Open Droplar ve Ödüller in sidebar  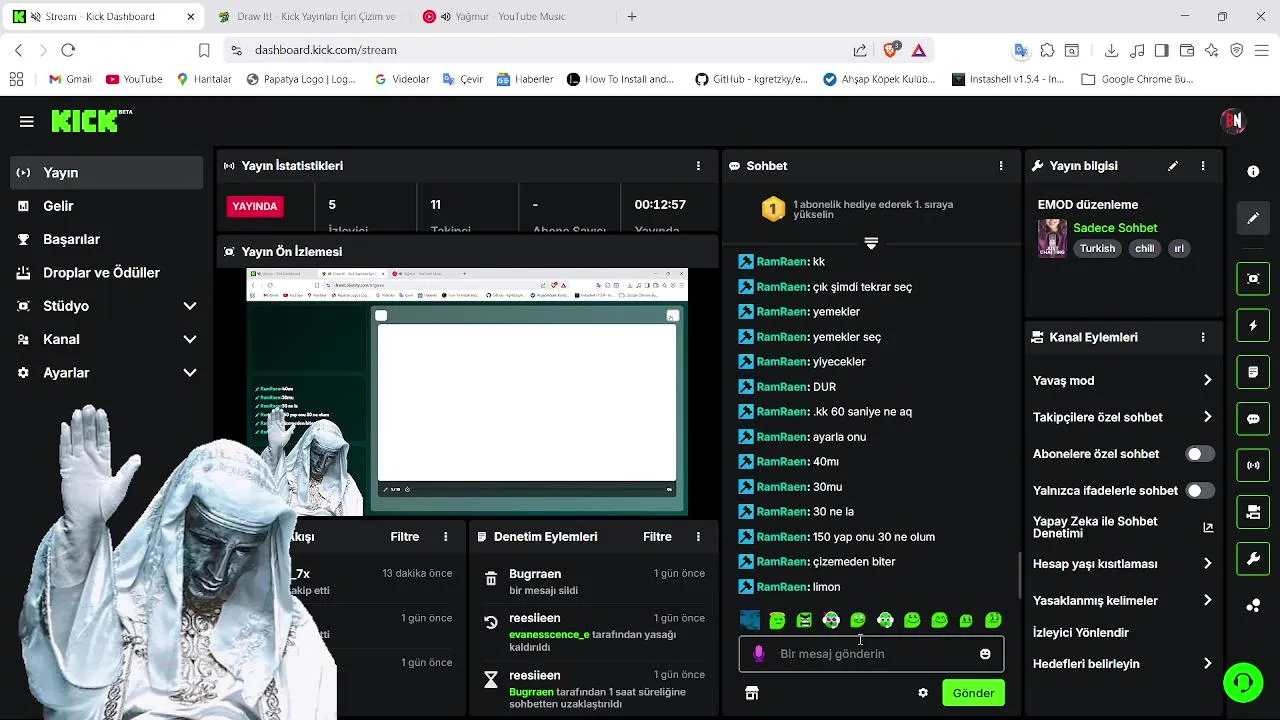click(x=107, y=273)
